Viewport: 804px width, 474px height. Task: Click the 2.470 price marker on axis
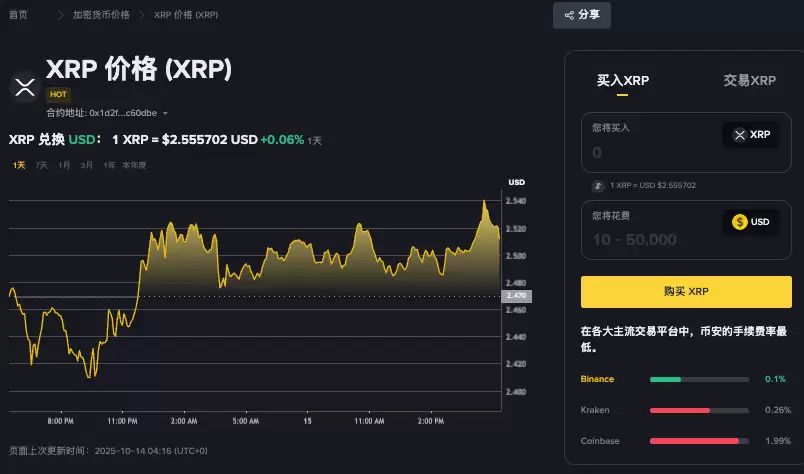pos(516,295)
